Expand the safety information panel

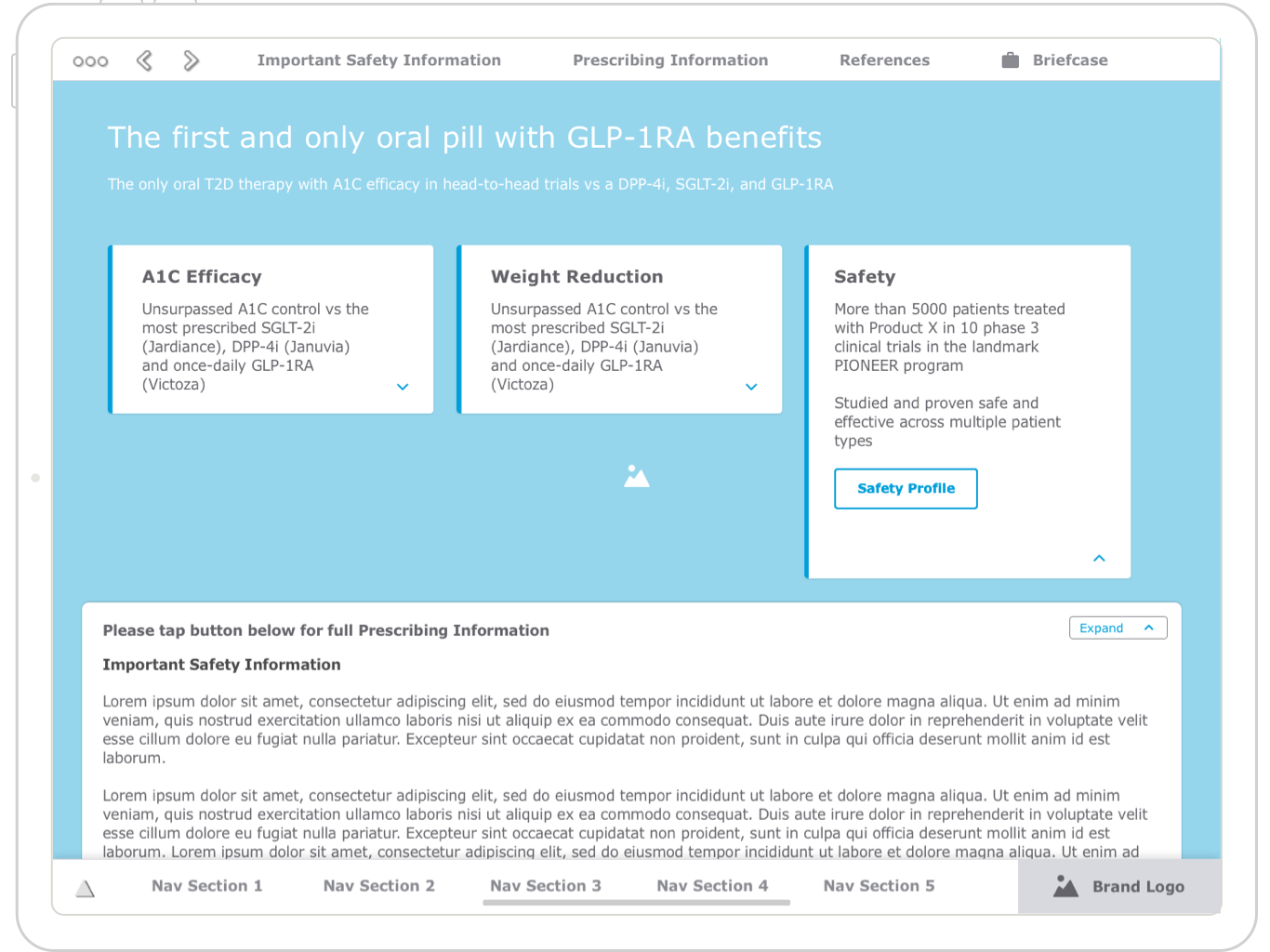pos(1118,628)
